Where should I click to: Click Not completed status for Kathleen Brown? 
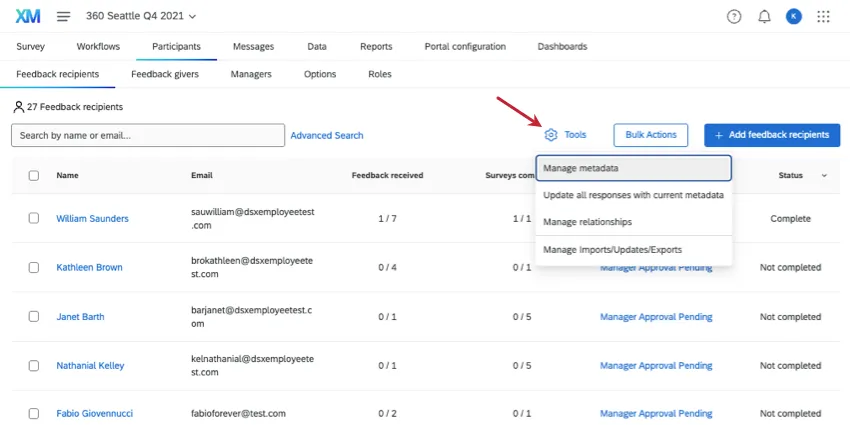[x=790, y=267]
